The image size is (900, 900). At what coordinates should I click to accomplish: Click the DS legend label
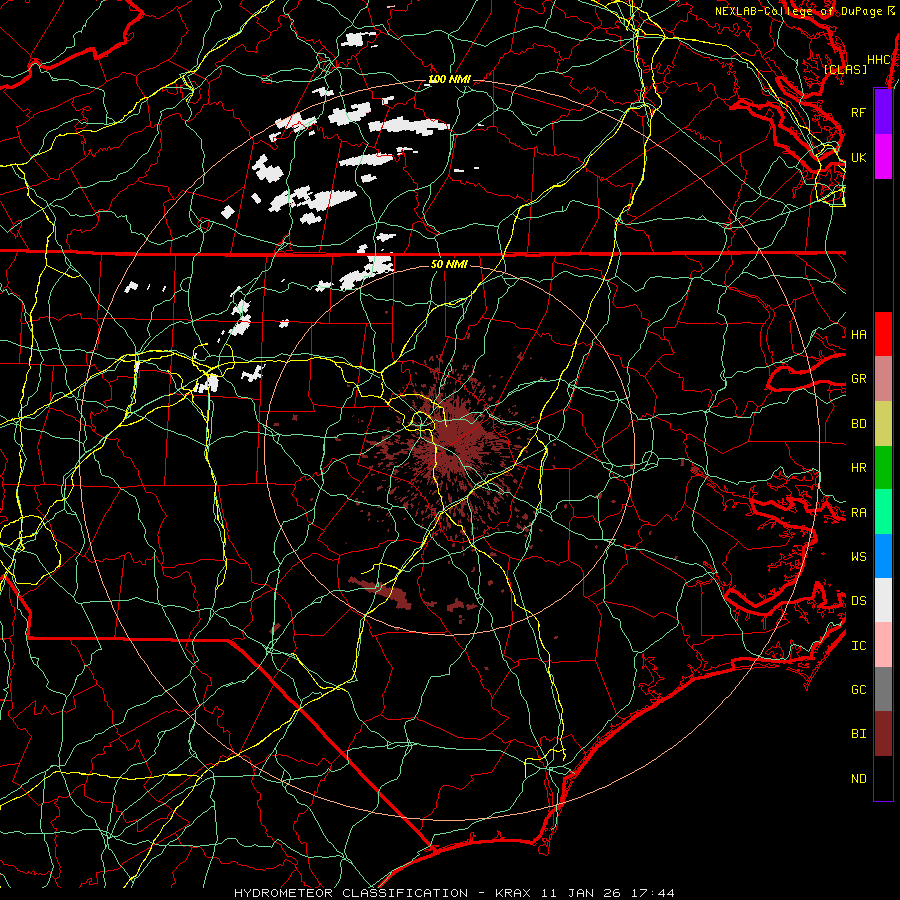point(858,601)
